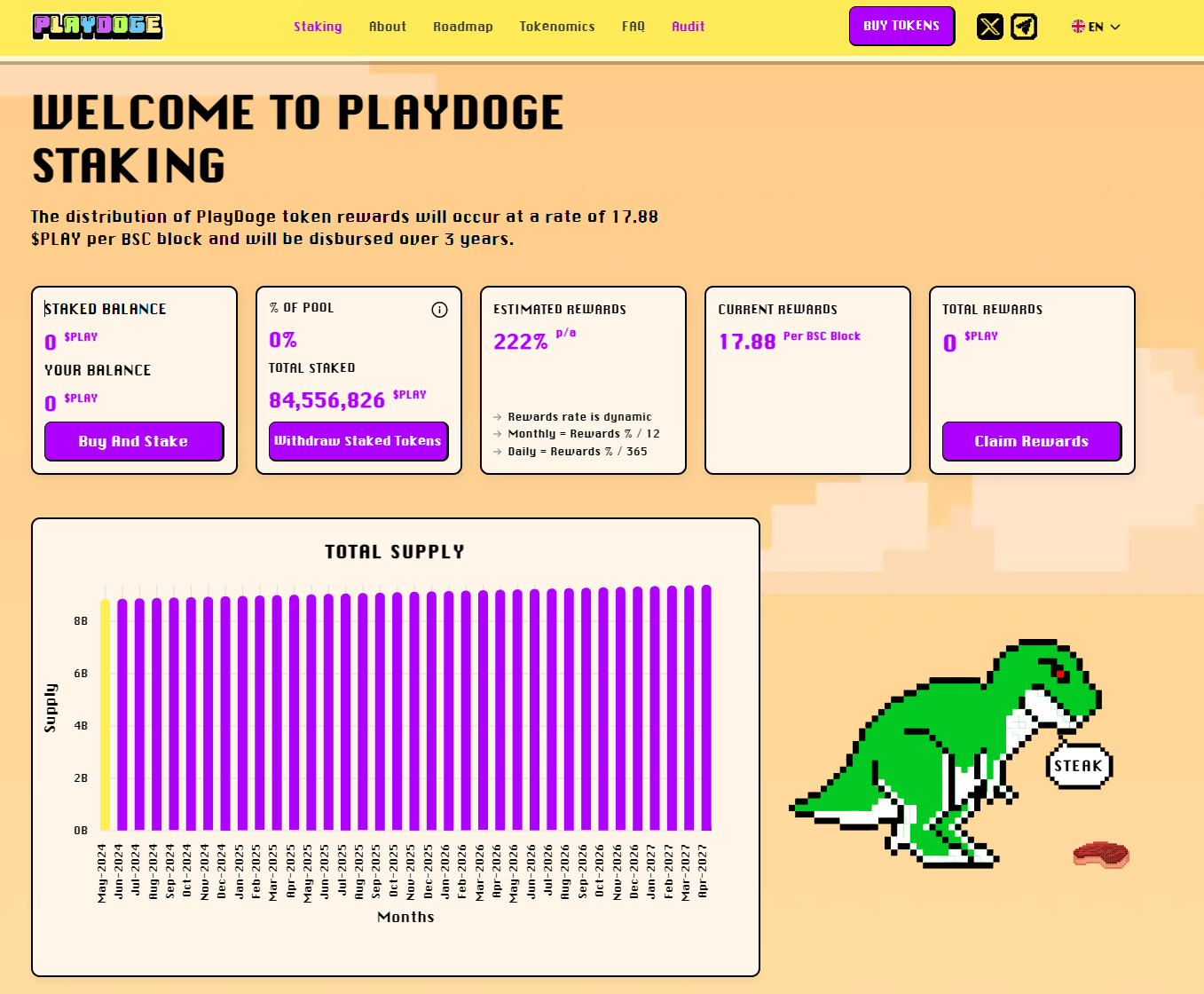Click the Buy Tokens button
The height and width of the screenshot is (994, 1204).
click(x=901, y=26)
